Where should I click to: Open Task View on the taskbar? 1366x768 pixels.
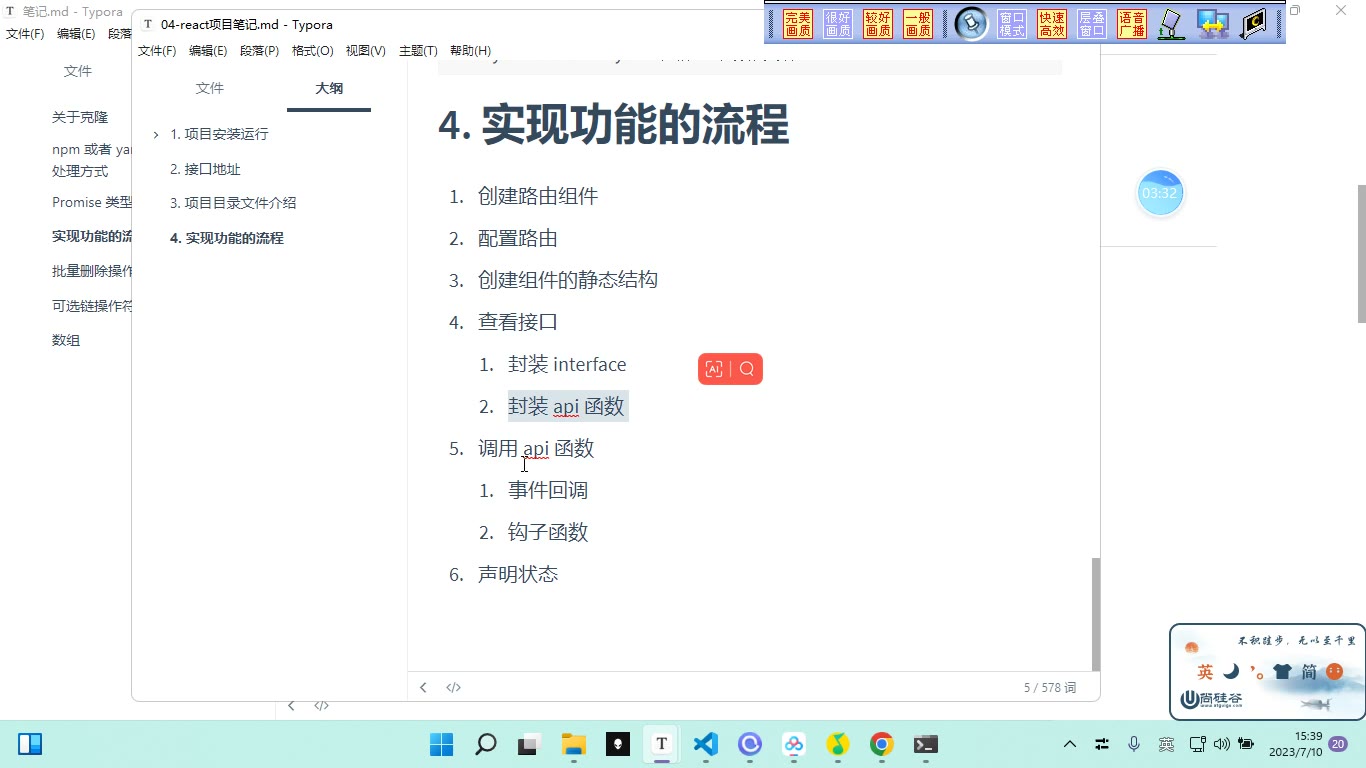(x=529, y=744)
